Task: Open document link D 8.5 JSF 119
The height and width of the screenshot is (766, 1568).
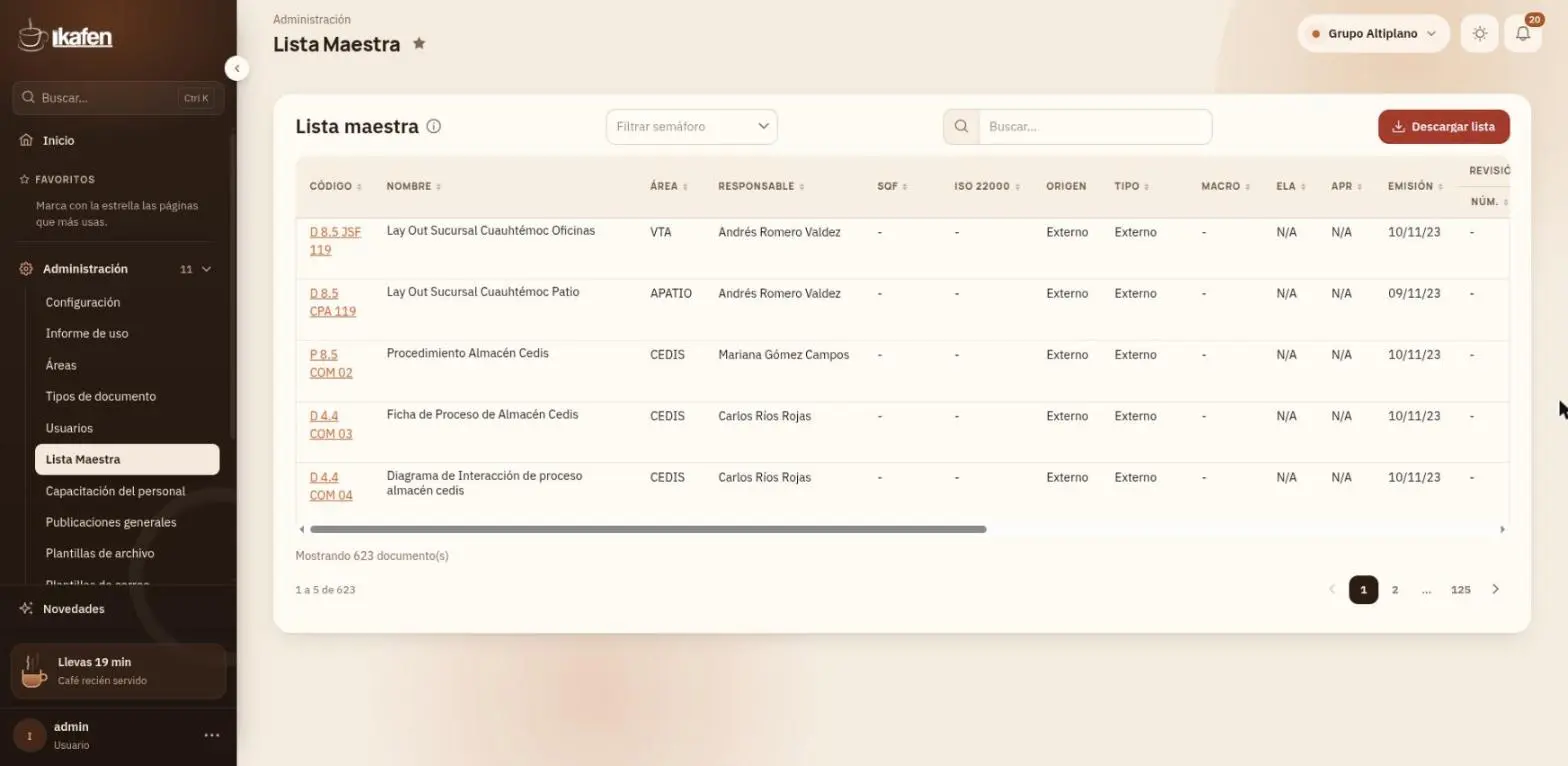Action: click(x=335, y=241)
